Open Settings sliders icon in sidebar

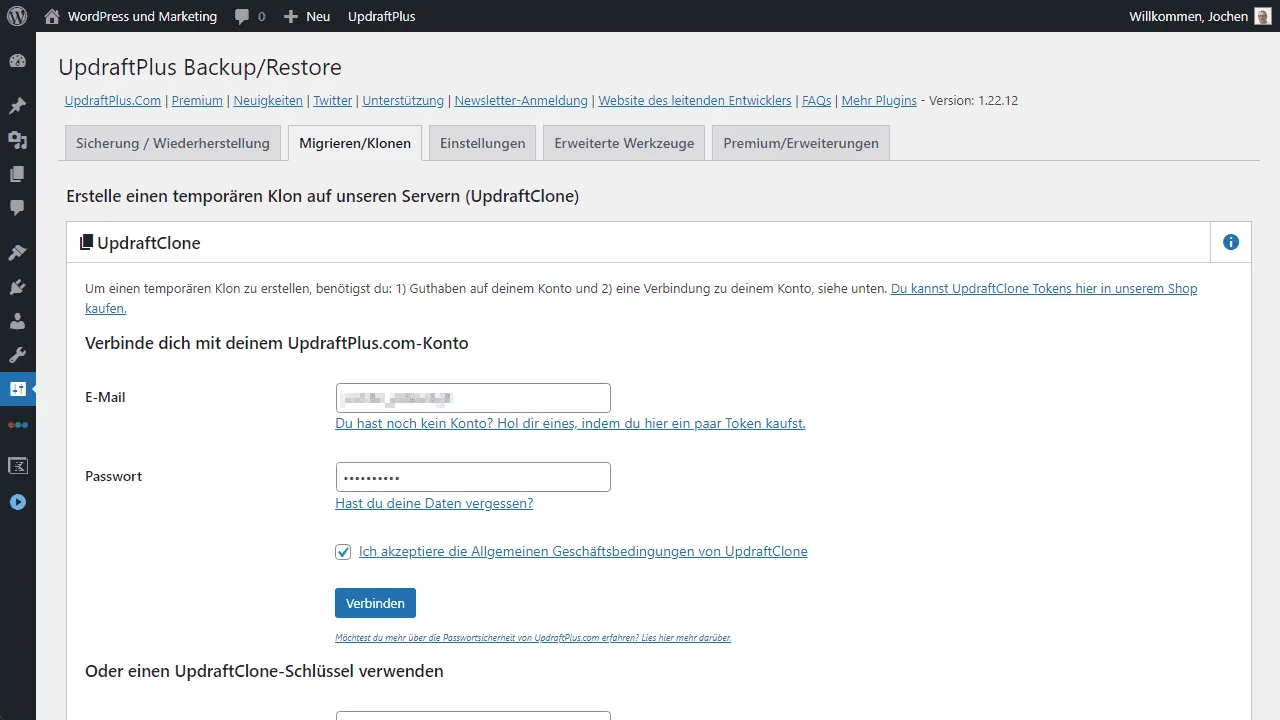tap(17, 389)
